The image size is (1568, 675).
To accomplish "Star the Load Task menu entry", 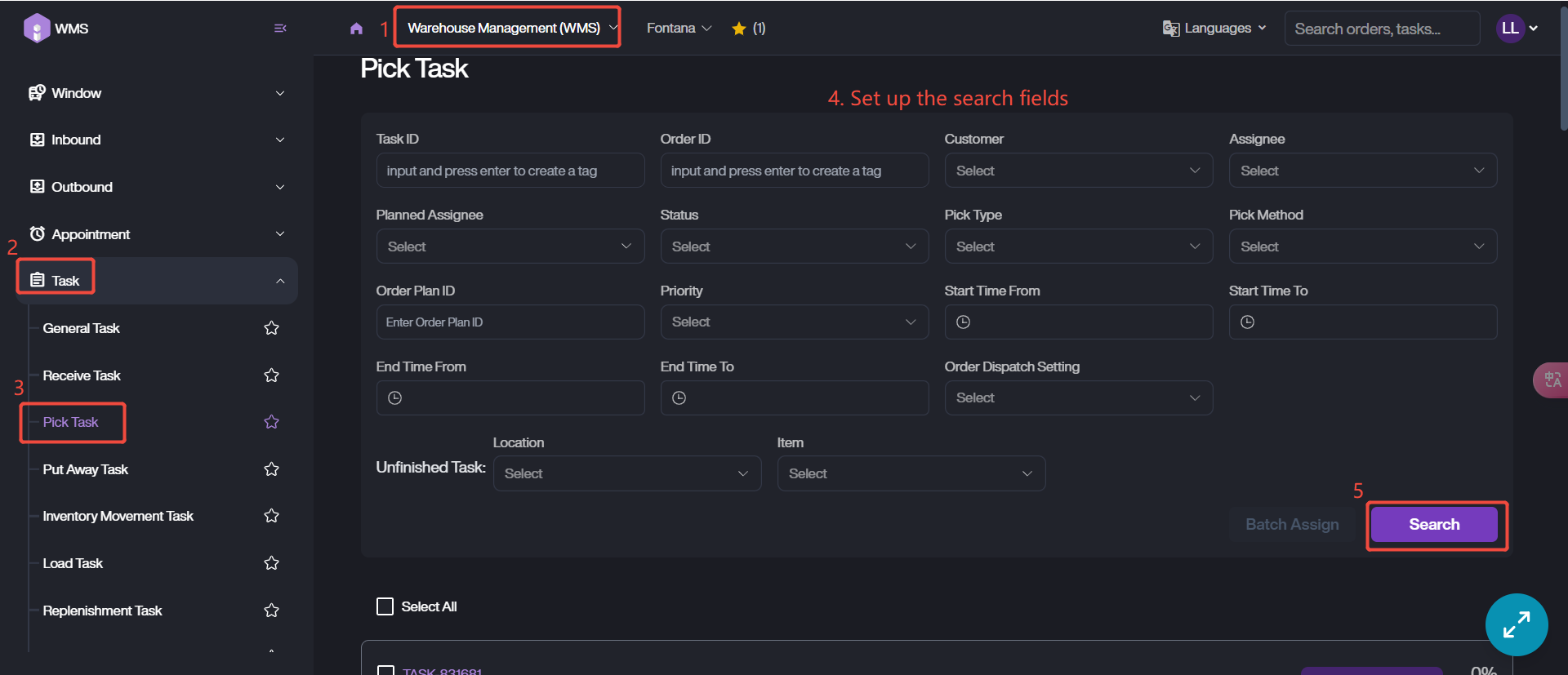I will point(272,563).
